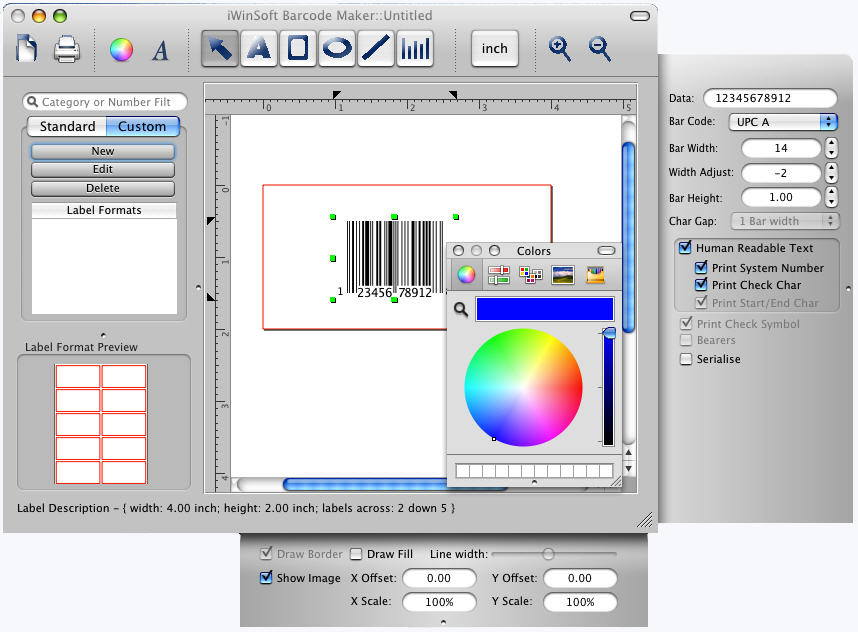Click the left panel splitter handle
This screenshot has height=632, width=858.
(198, 287)
